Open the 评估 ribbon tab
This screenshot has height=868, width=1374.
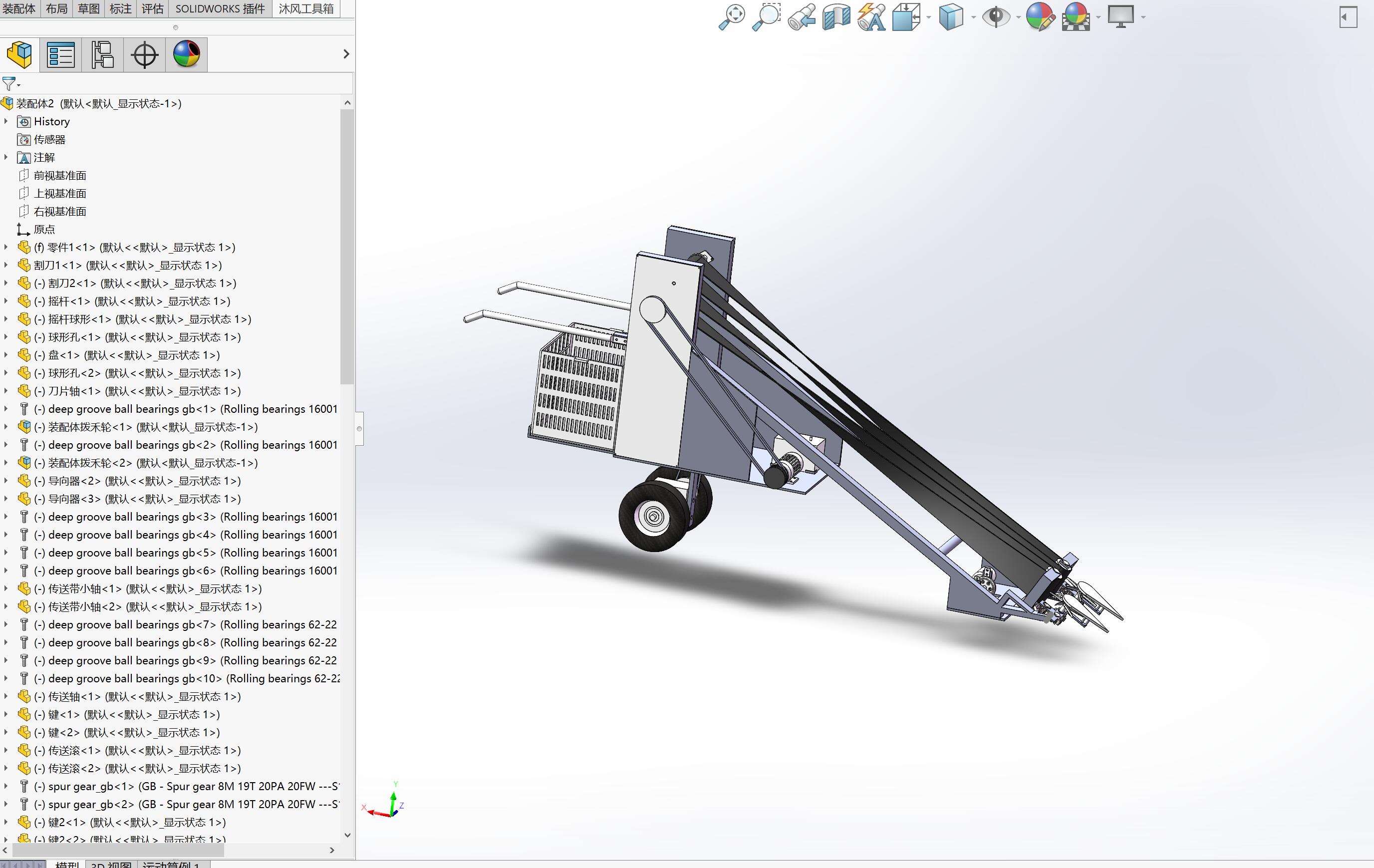point(152,8)
